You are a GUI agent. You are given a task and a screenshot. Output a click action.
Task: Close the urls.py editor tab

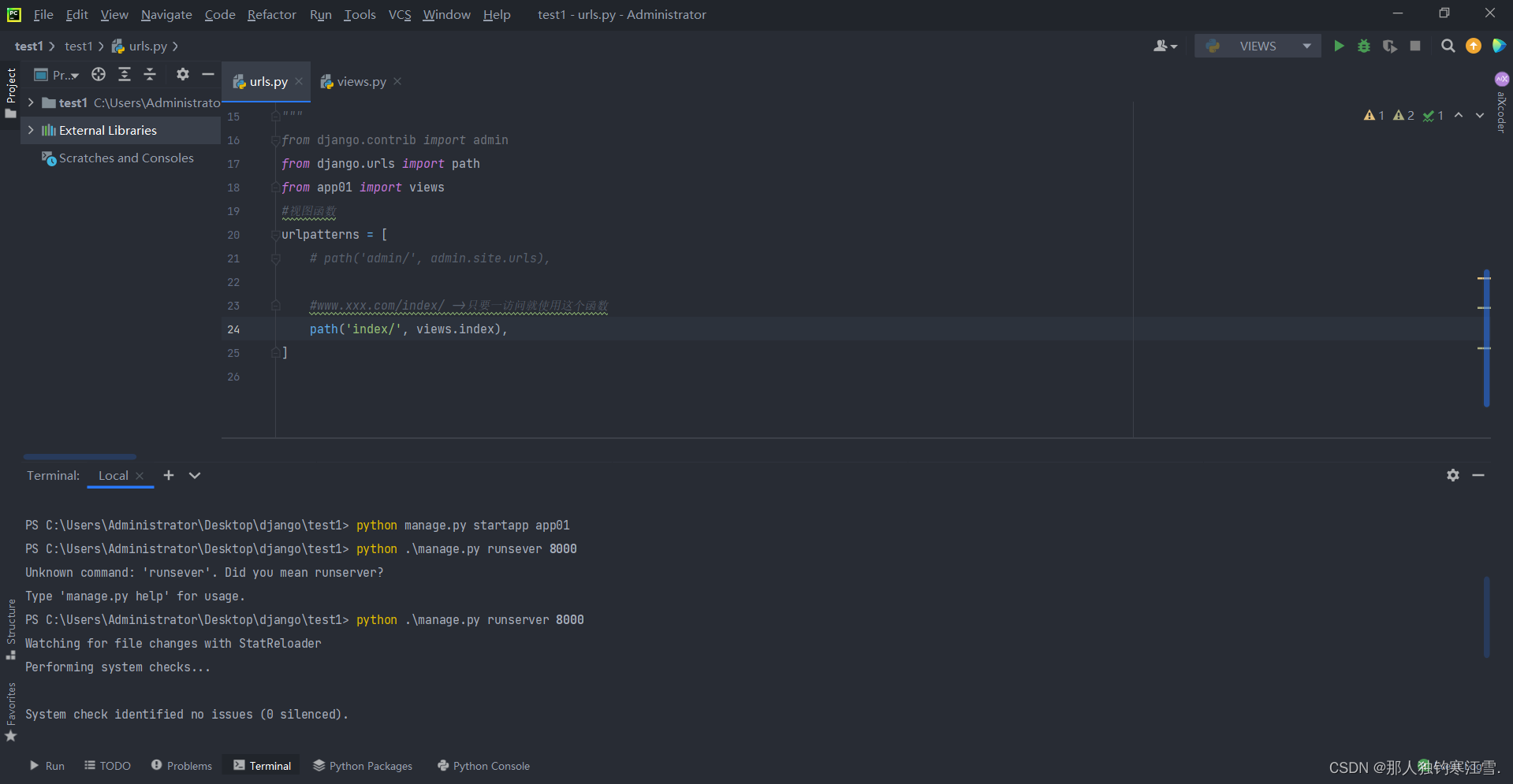click(299, 81)
